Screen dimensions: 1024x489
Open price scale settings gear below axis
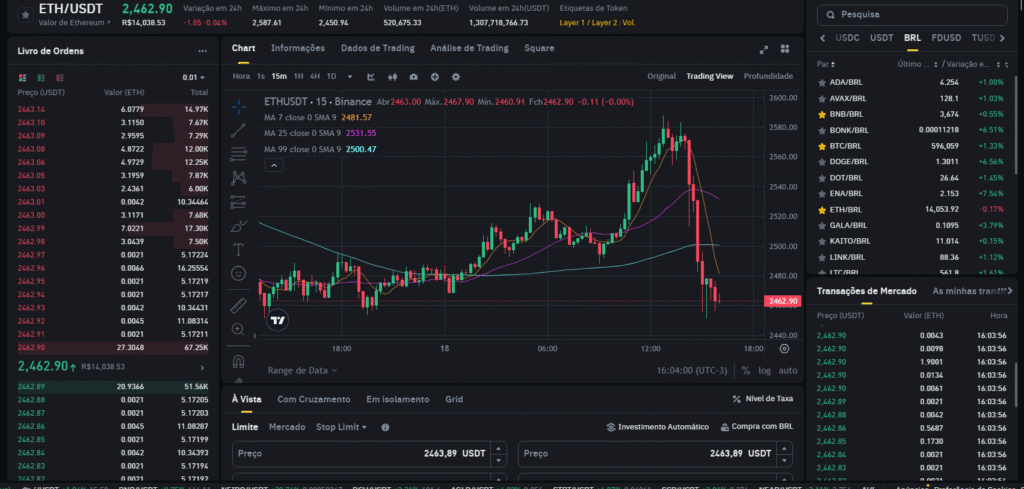tap(784, 349)
